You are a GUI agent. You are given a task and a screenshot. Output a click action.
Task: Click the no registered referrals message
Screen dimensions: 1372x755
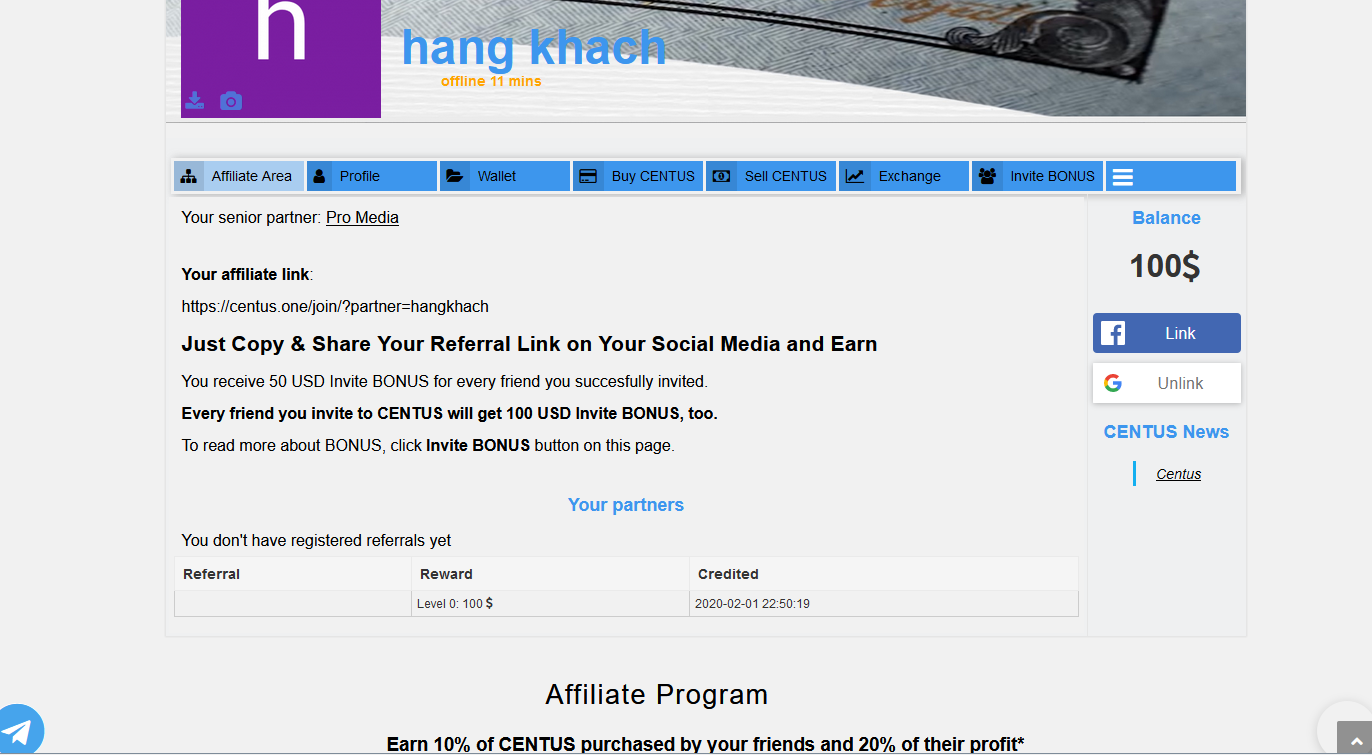pos(316,540)
